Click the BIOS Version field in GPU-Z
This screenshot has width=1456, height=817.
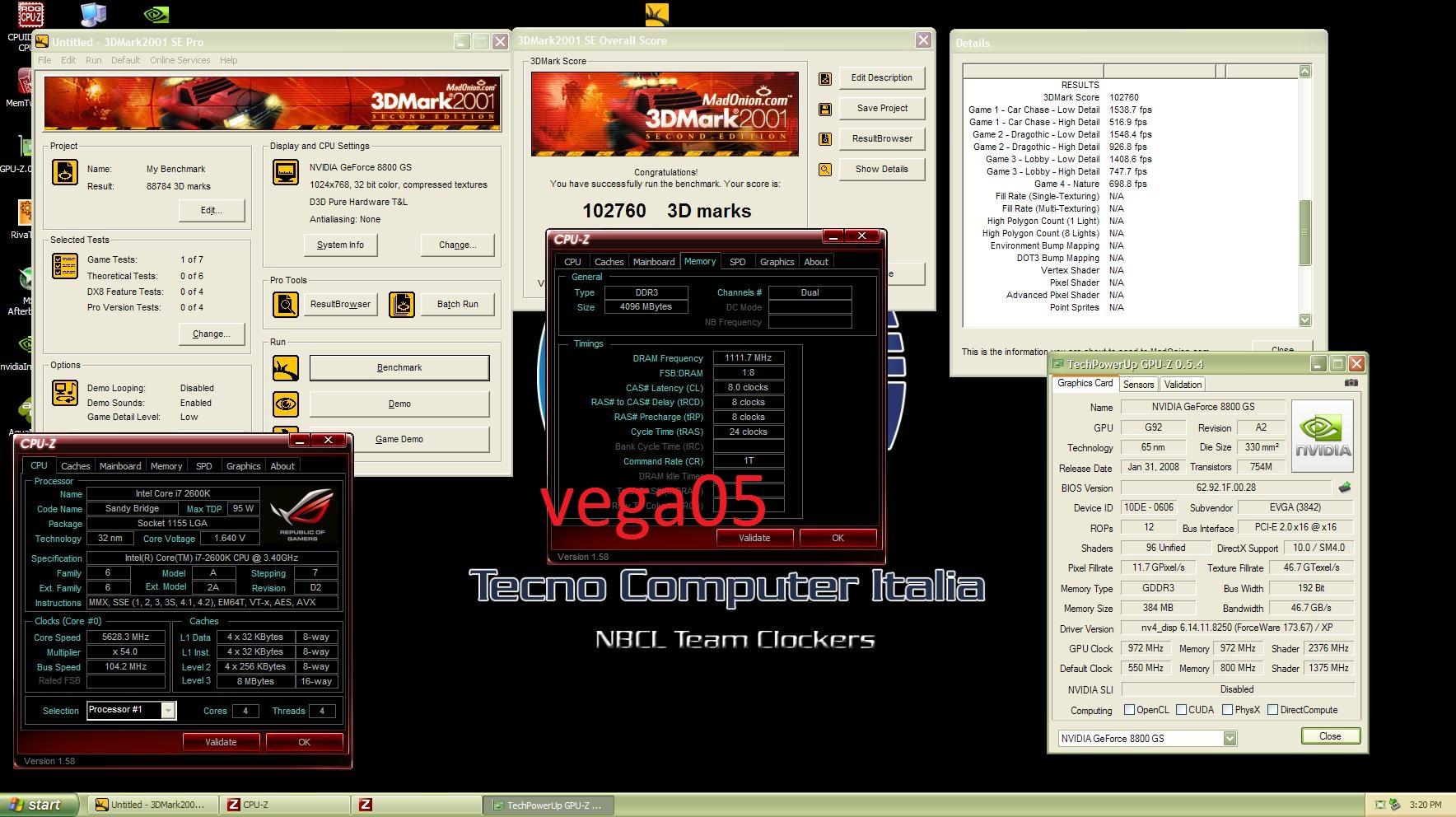(1225, 488)
